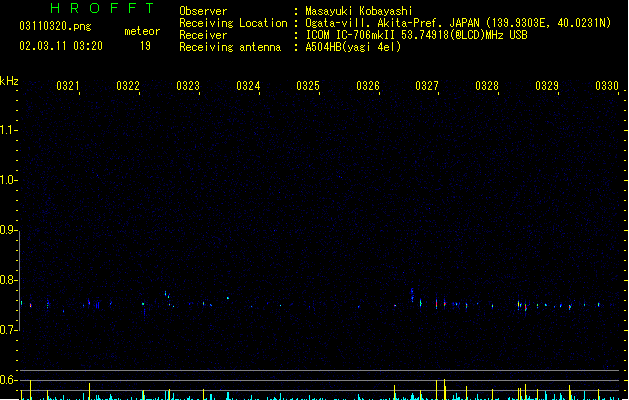The height and width of the screenshot is (400, 629).
Task: Click the 0328 time marker
Action: click(487, 86)
